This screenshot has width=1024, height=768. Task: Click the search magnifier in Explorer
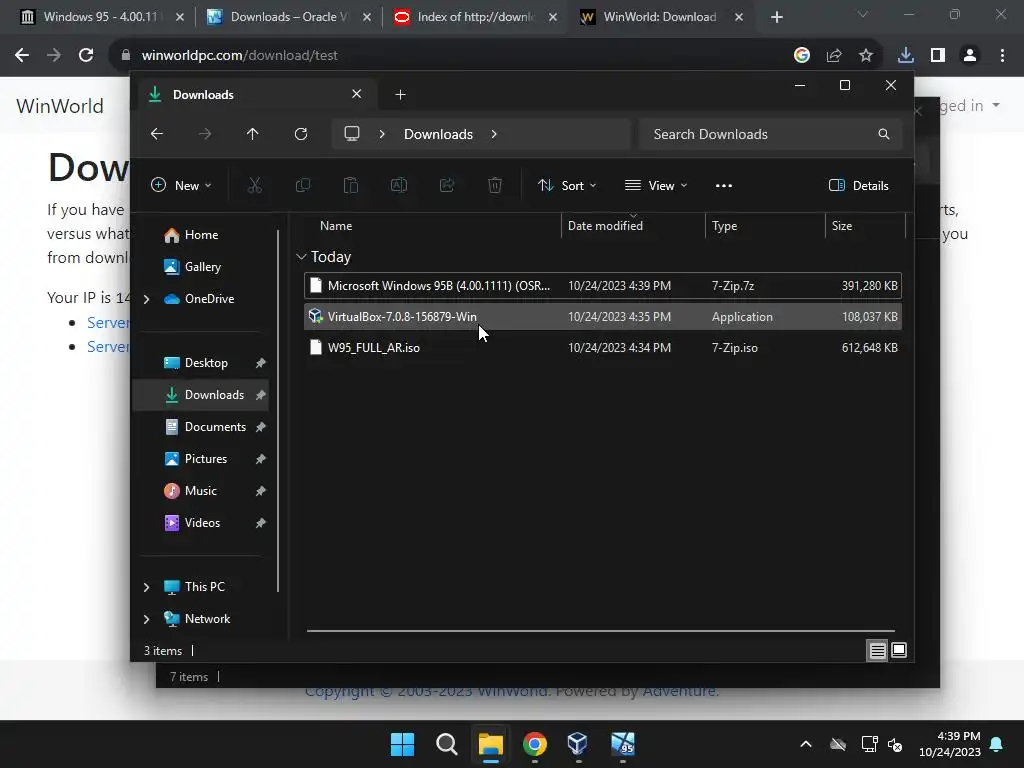(884, 134)
